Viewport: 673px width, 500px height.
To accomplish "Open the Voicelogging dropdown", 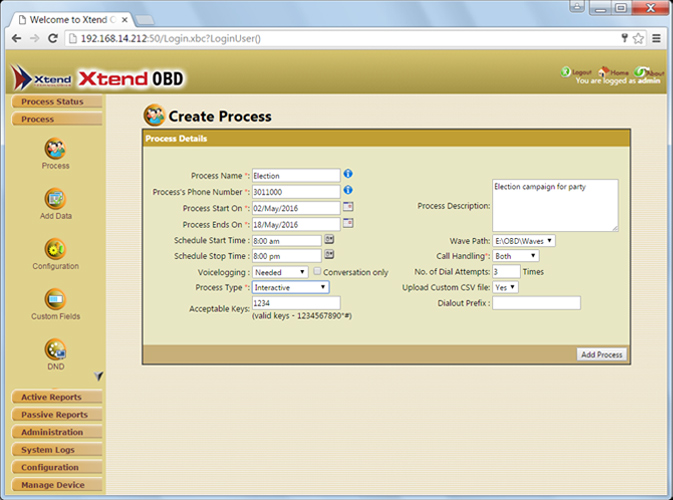I will [280, 272].
